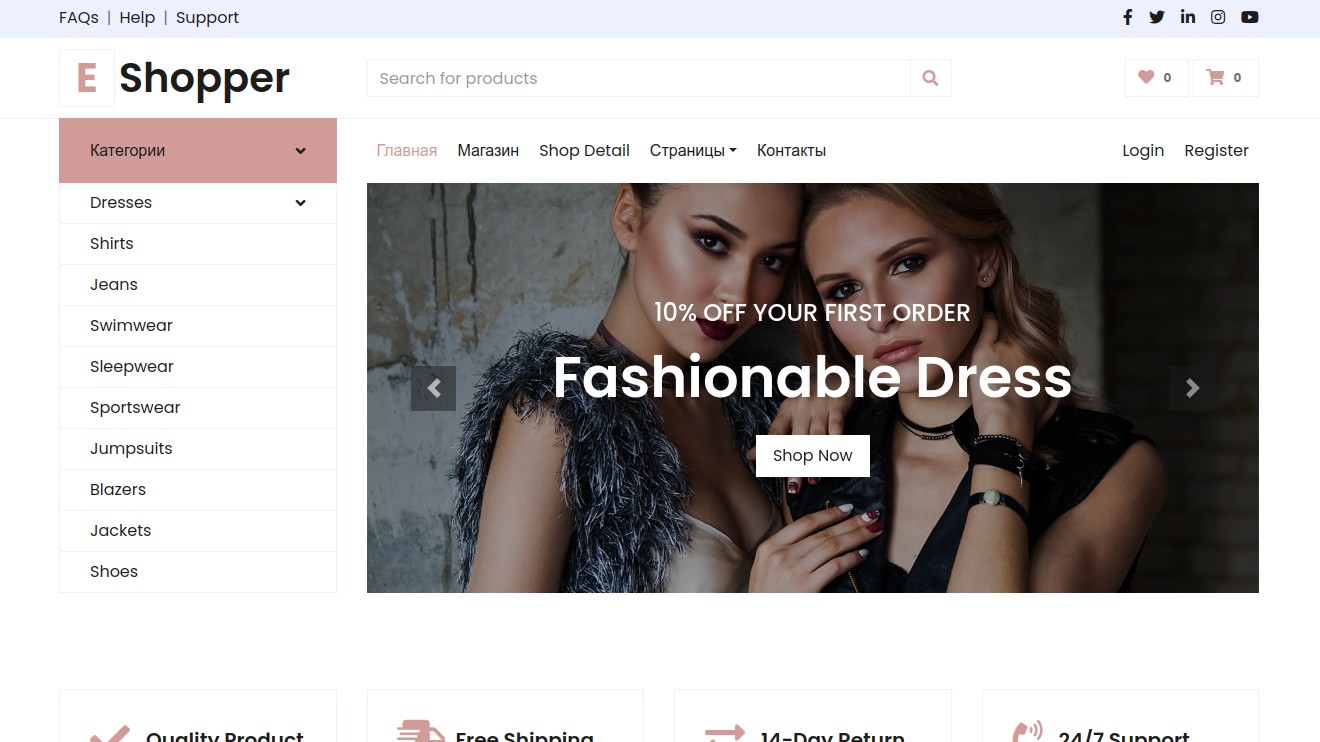The height and width of the screenshot is (742, 1320).
Task: Open the Twitter social icon
Action: 1157,17
